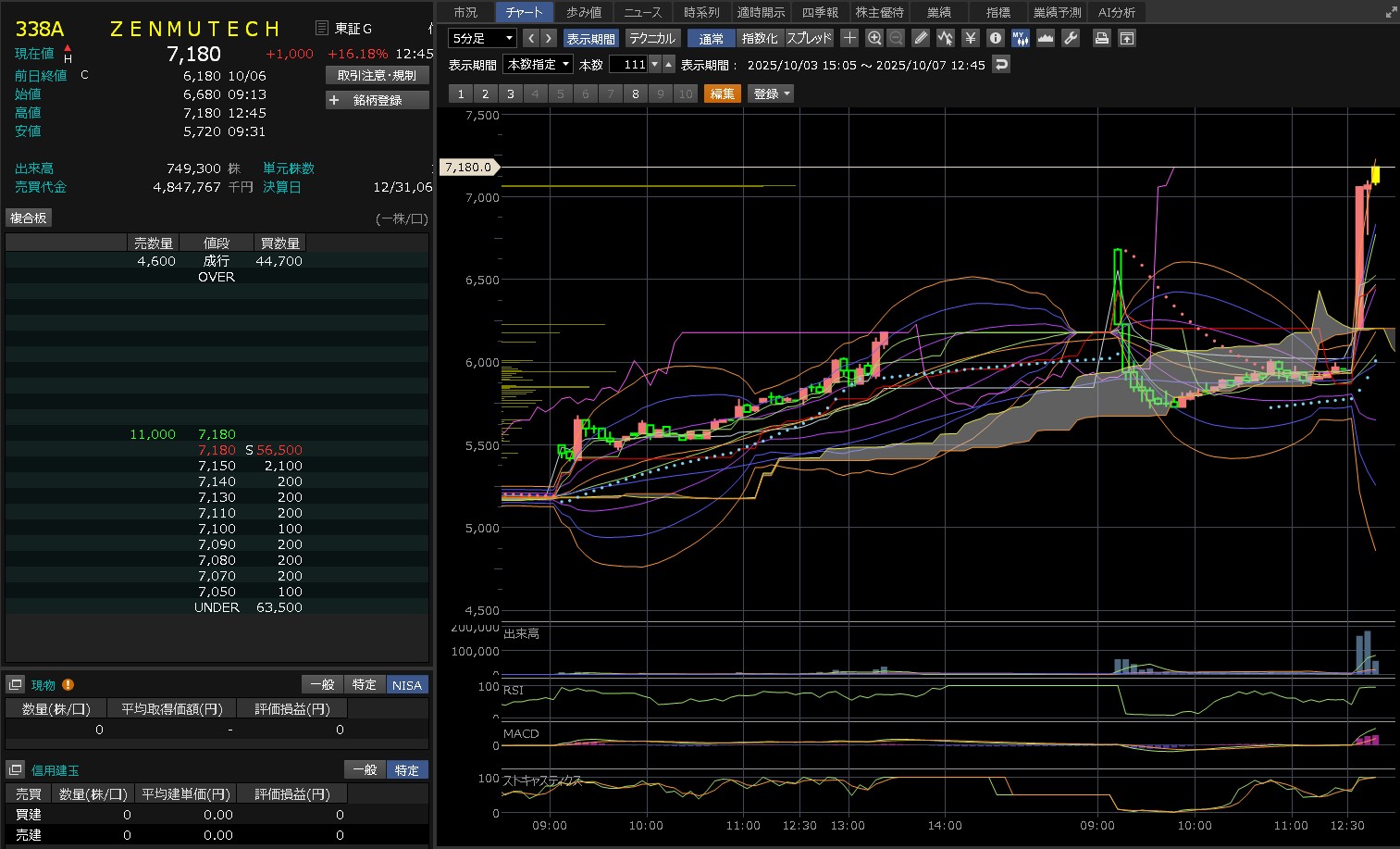
Task: Click the 銘柄登録 button
Action: [x=378, y=100]
